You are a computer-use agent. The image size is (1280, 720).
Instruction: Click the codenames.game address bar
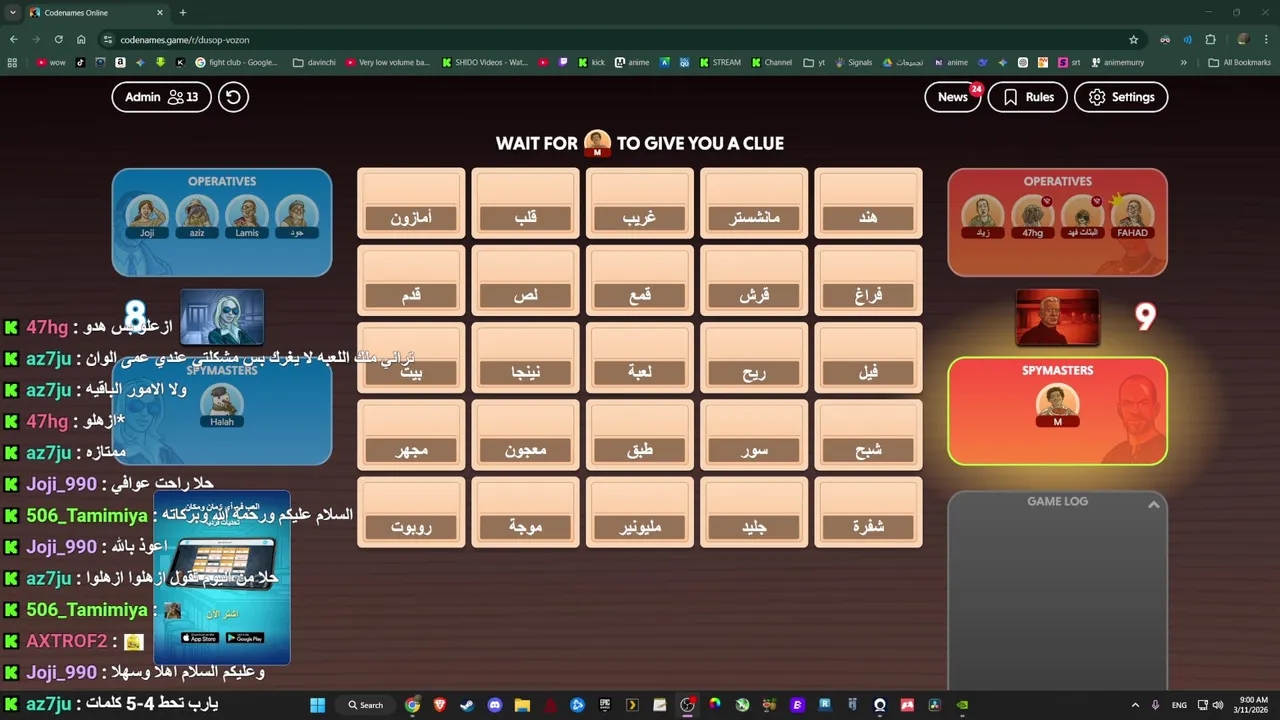pos(620,39)
